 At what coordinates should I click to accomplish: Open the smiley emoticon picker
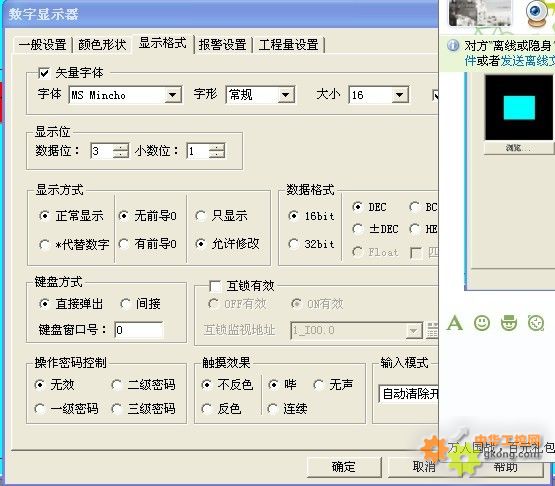click(482, 322)
